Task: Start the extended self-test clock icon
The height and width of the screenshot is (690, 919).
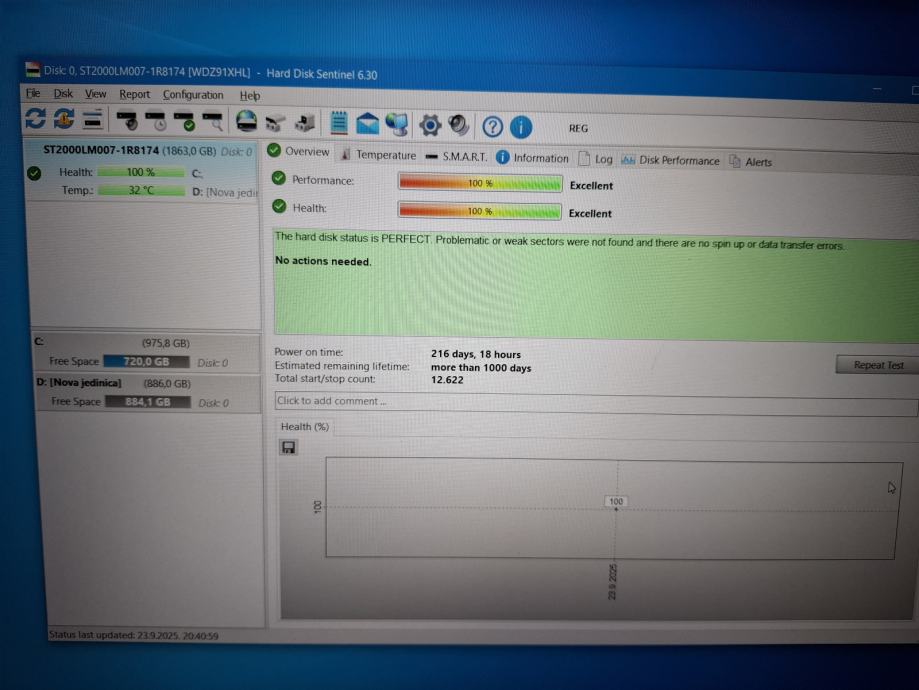Action: point(156,121)
